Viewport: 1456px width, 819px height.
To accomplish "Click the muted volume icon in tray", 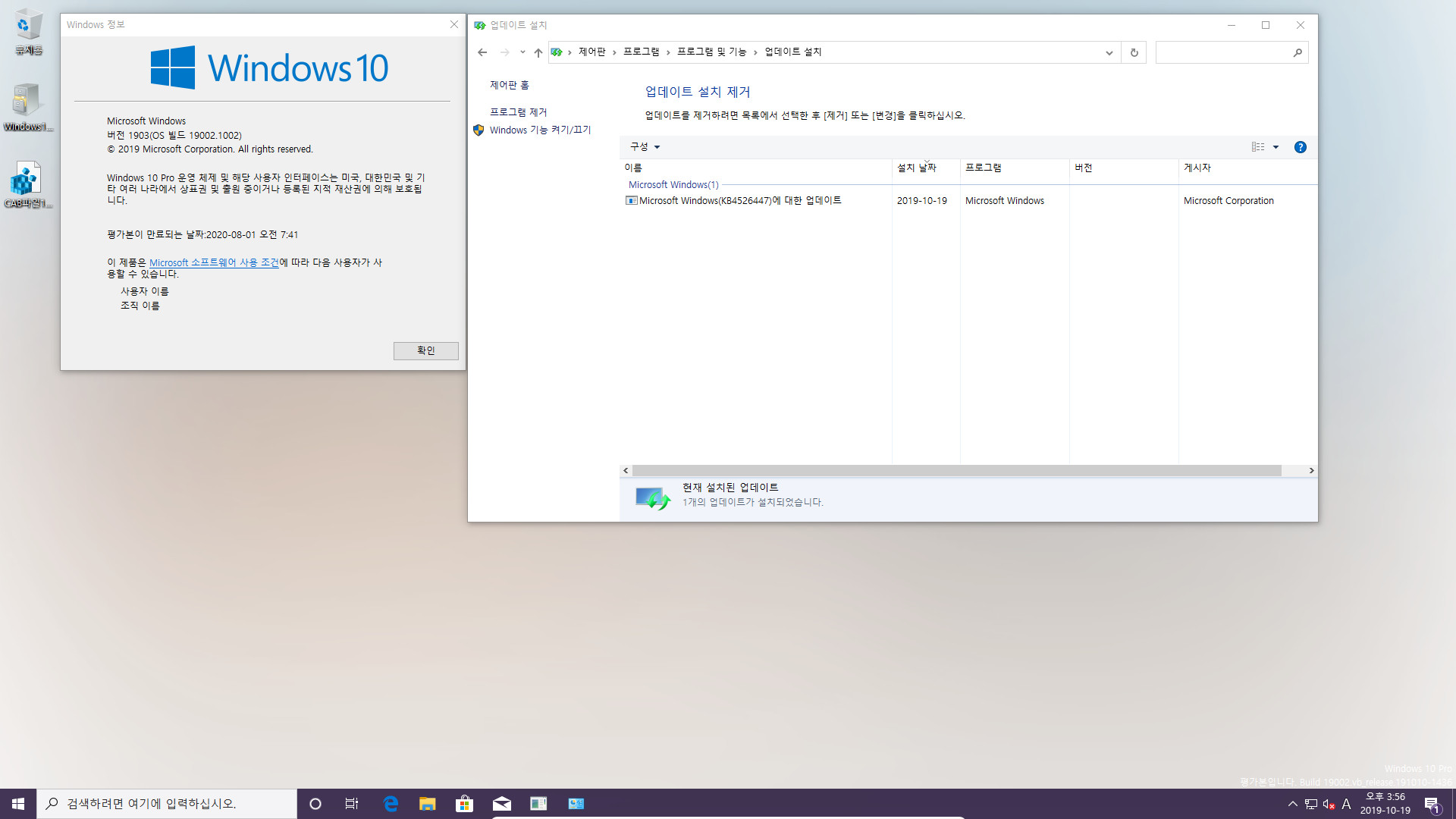I will coord(1329,804).
